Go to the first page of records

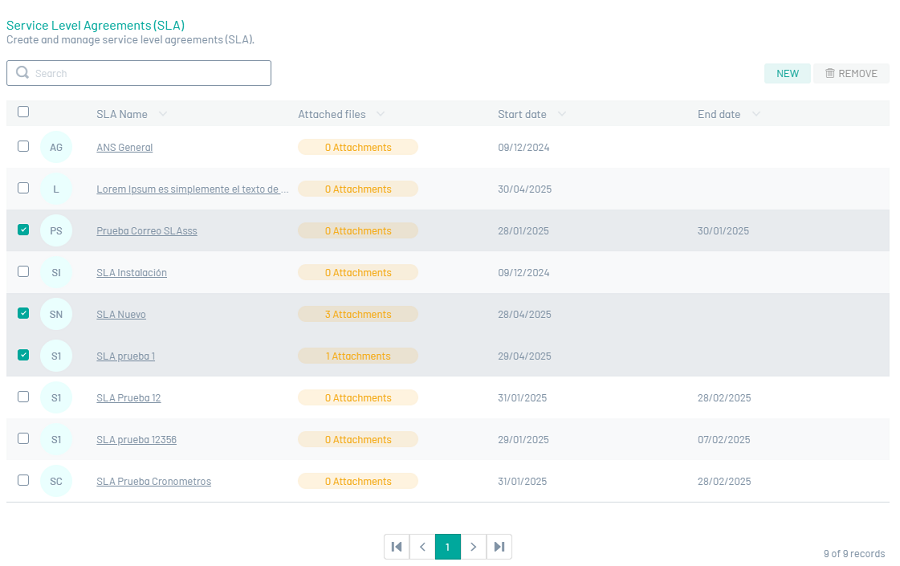click(397, 547)
